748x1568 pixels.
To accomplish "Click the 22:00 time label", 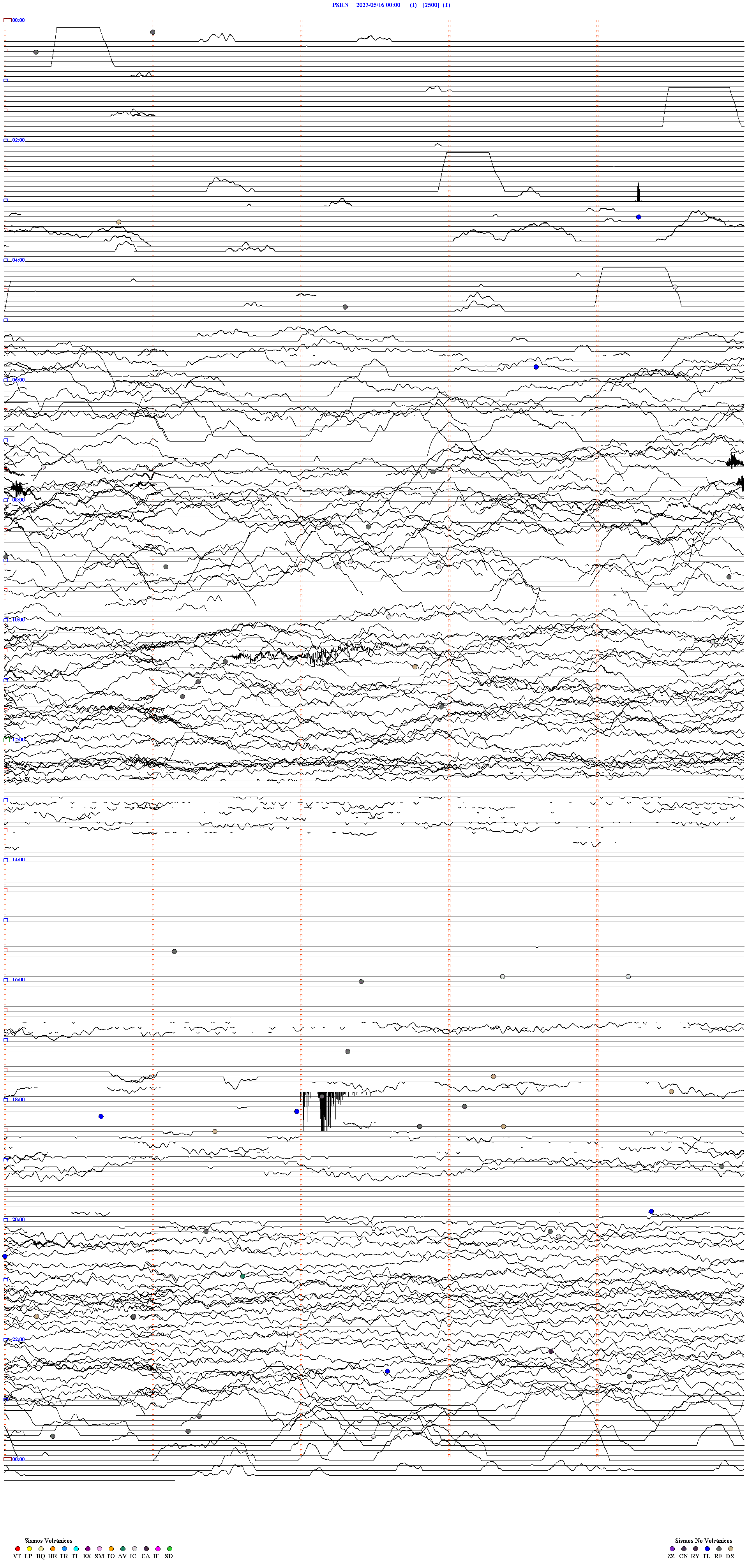I will (18, 1339).
